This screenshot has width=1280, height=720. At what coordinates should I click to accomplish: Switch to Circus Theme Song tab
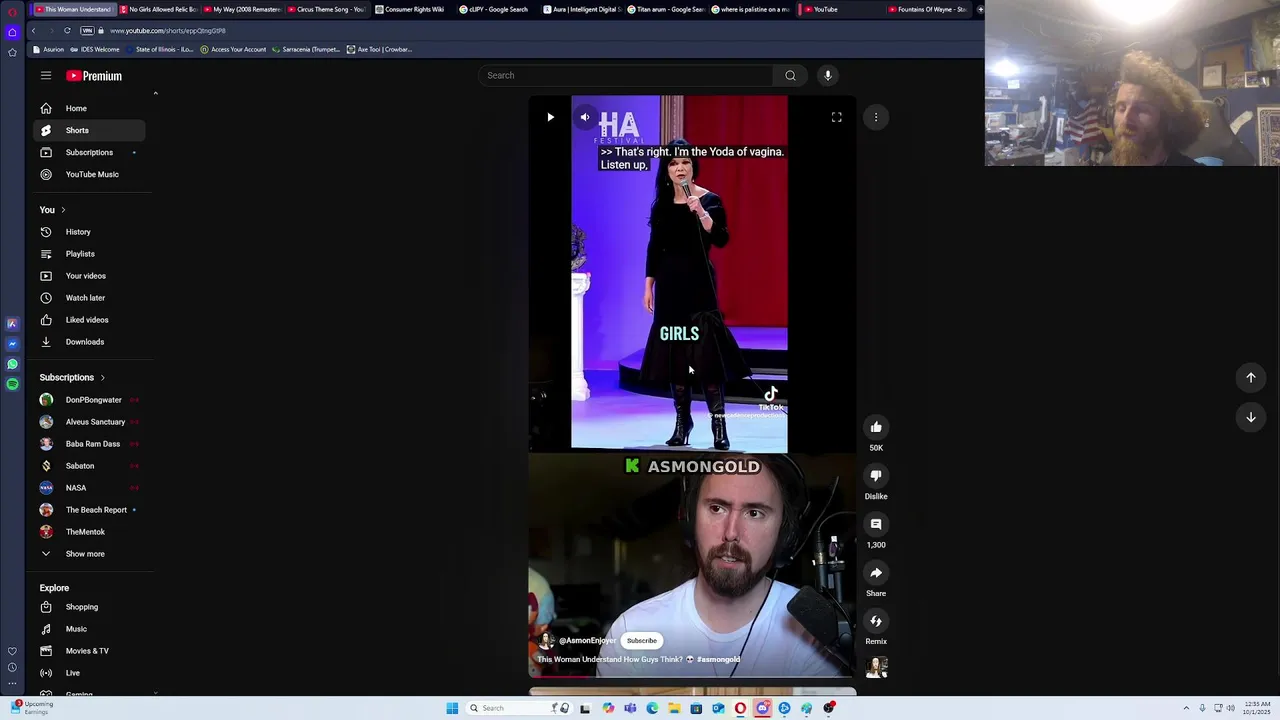(x=326, y=9)
